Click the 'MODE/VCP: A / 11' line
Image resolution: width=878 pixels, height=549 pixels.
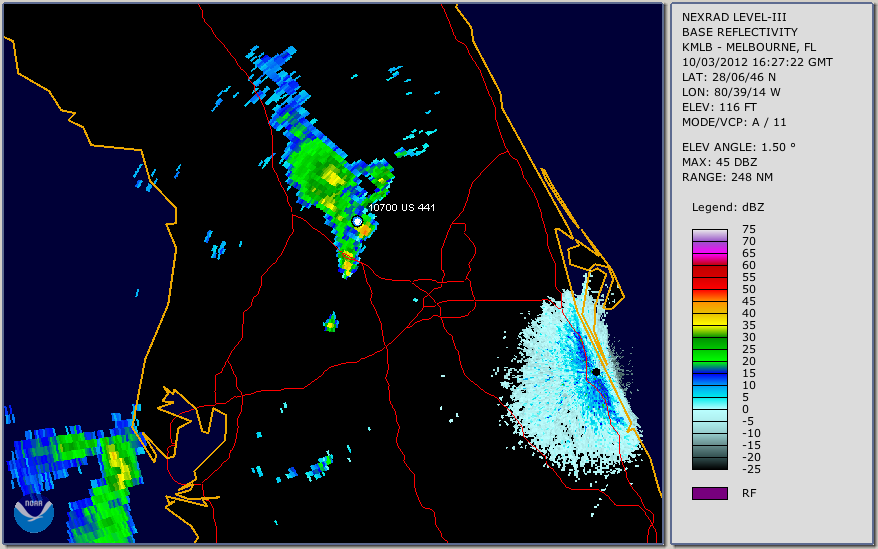tap(734, 122)
